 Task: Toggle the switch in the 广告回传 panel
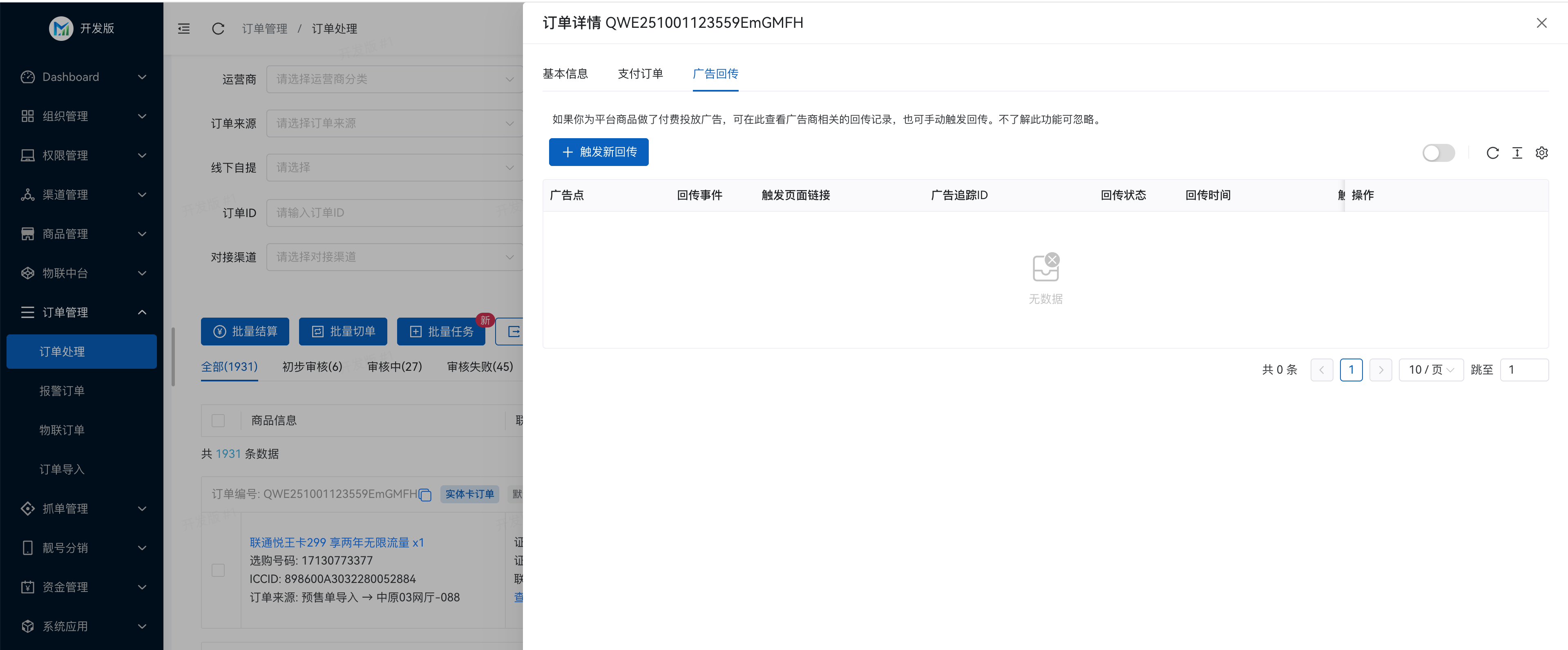[1439, 153]
